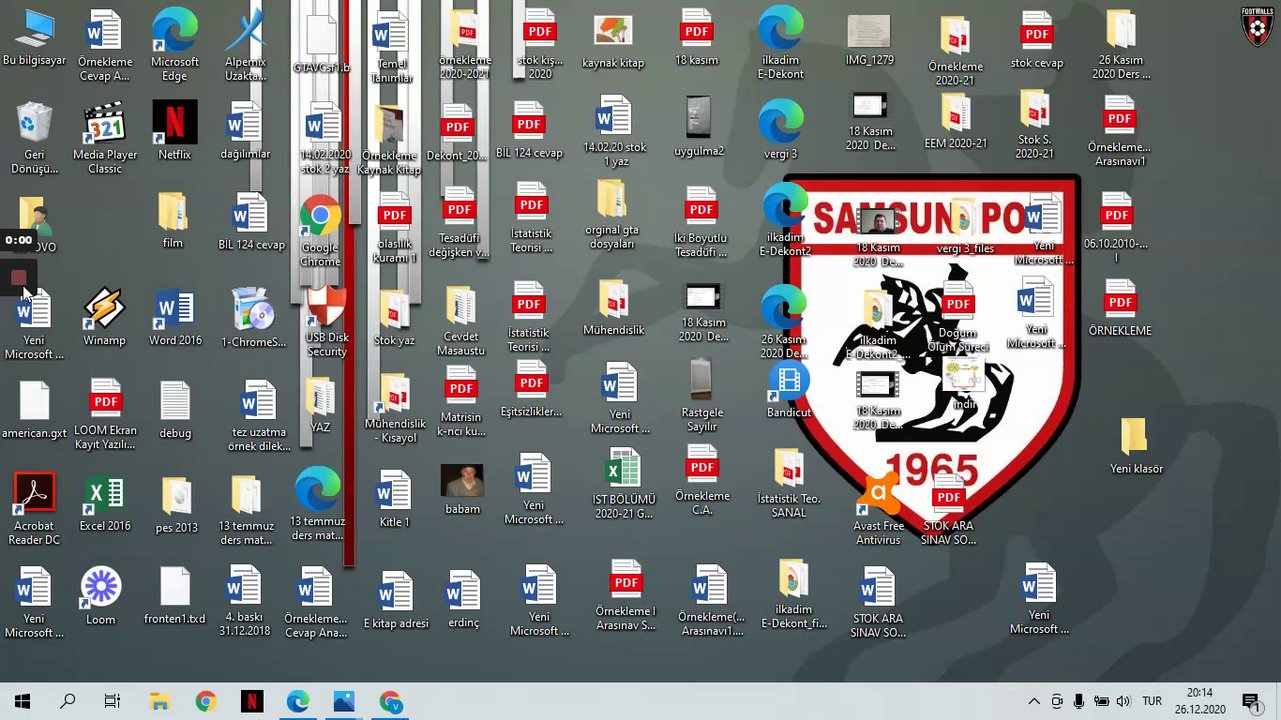Viewport: 1281px width, 720px height.
Task: Open the Rastgele Sayılır file
Action: (701, 396)
